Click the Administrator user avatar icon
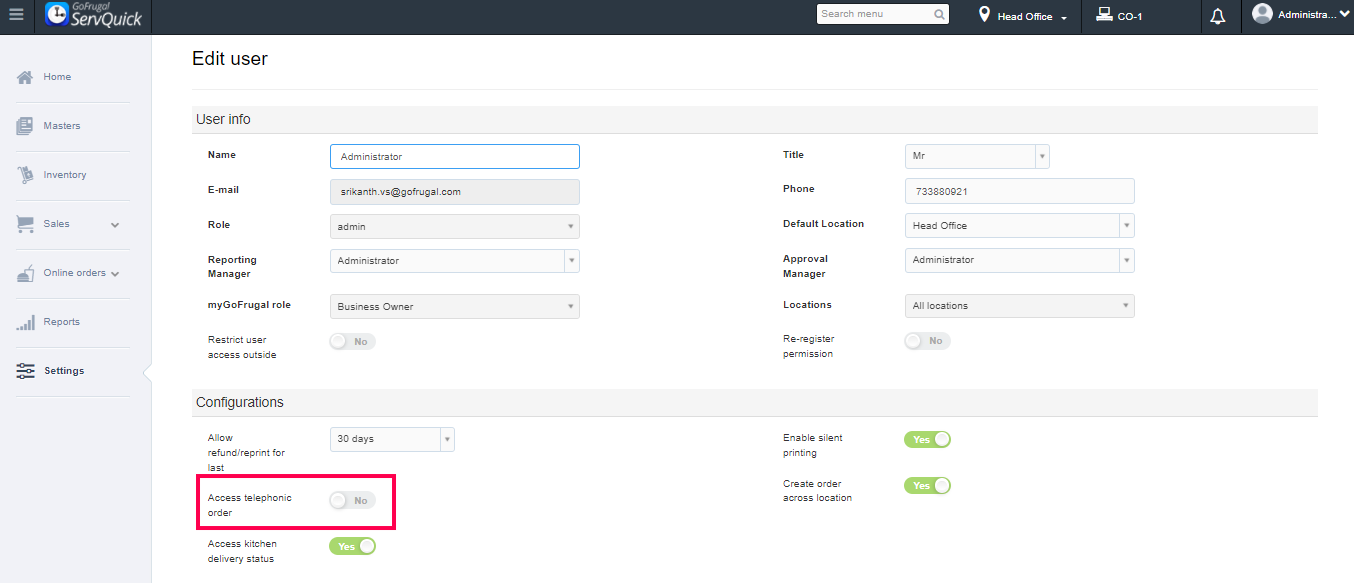Screen dimensions: 1354x583 1262,14
